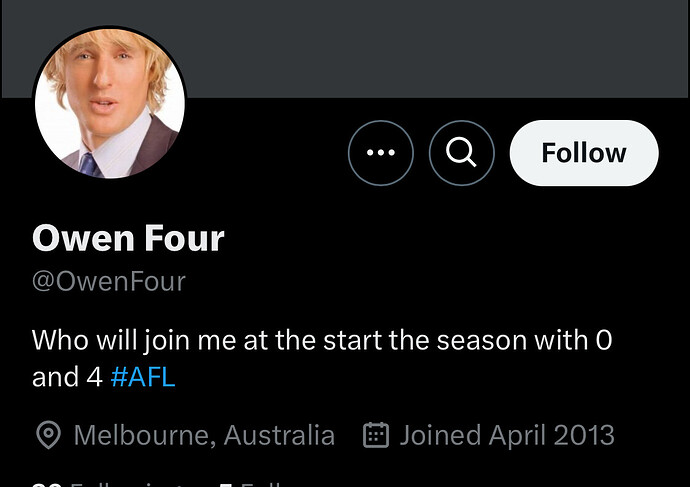Click the calendar icon beside Joined

coord(376,435)
